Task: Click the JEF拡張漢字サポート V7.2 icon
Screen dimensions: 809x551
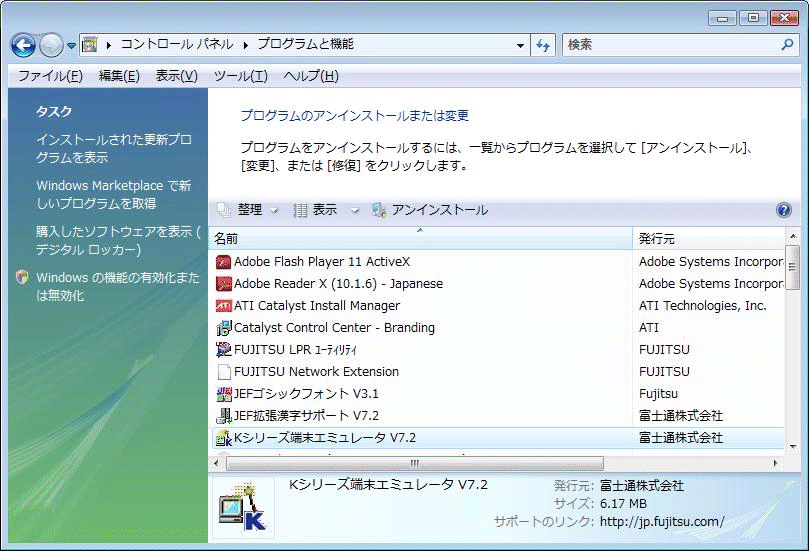Action: 223,416
